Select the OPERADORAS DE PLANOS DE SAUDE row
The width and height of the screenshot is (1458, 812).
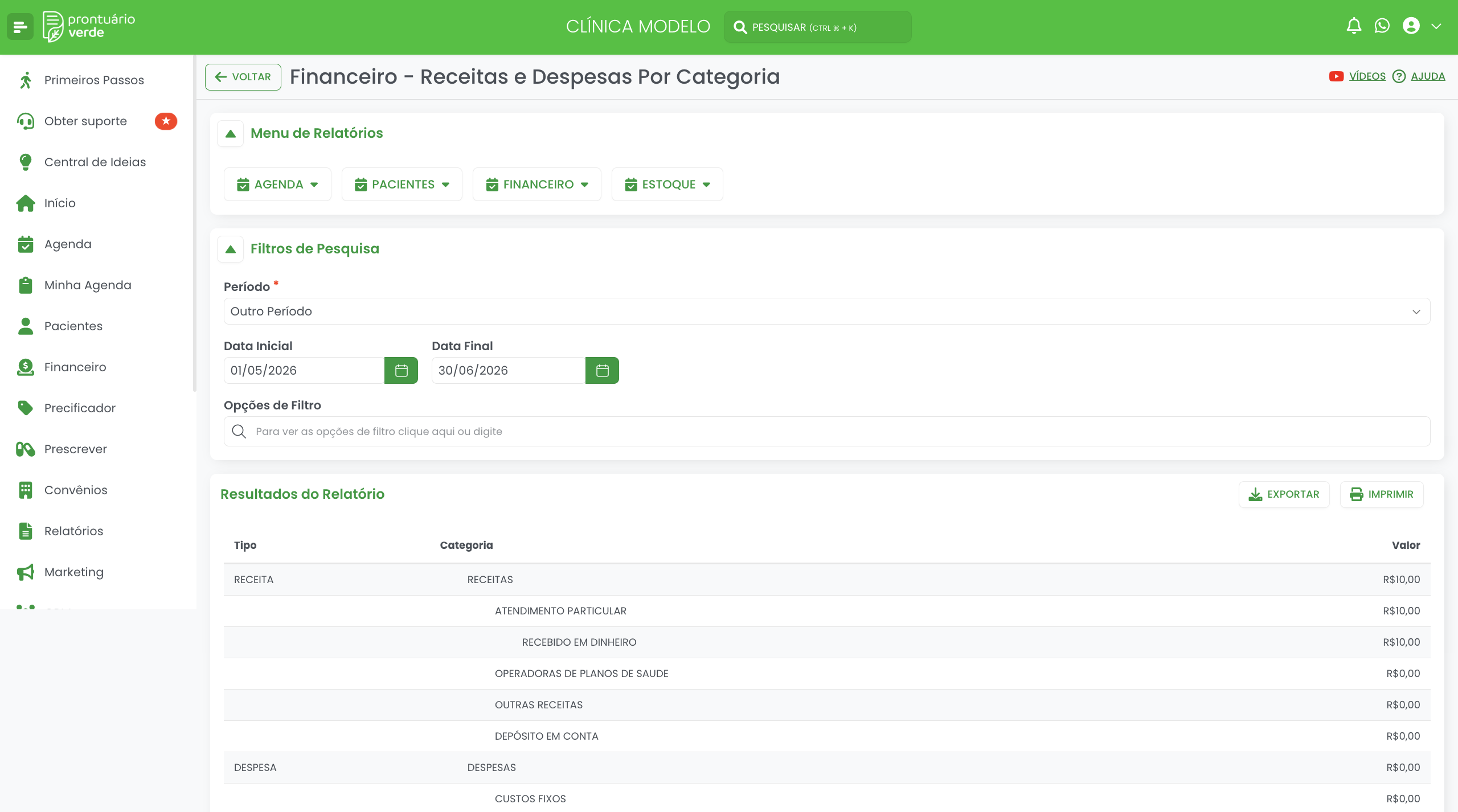pos(826,674)
